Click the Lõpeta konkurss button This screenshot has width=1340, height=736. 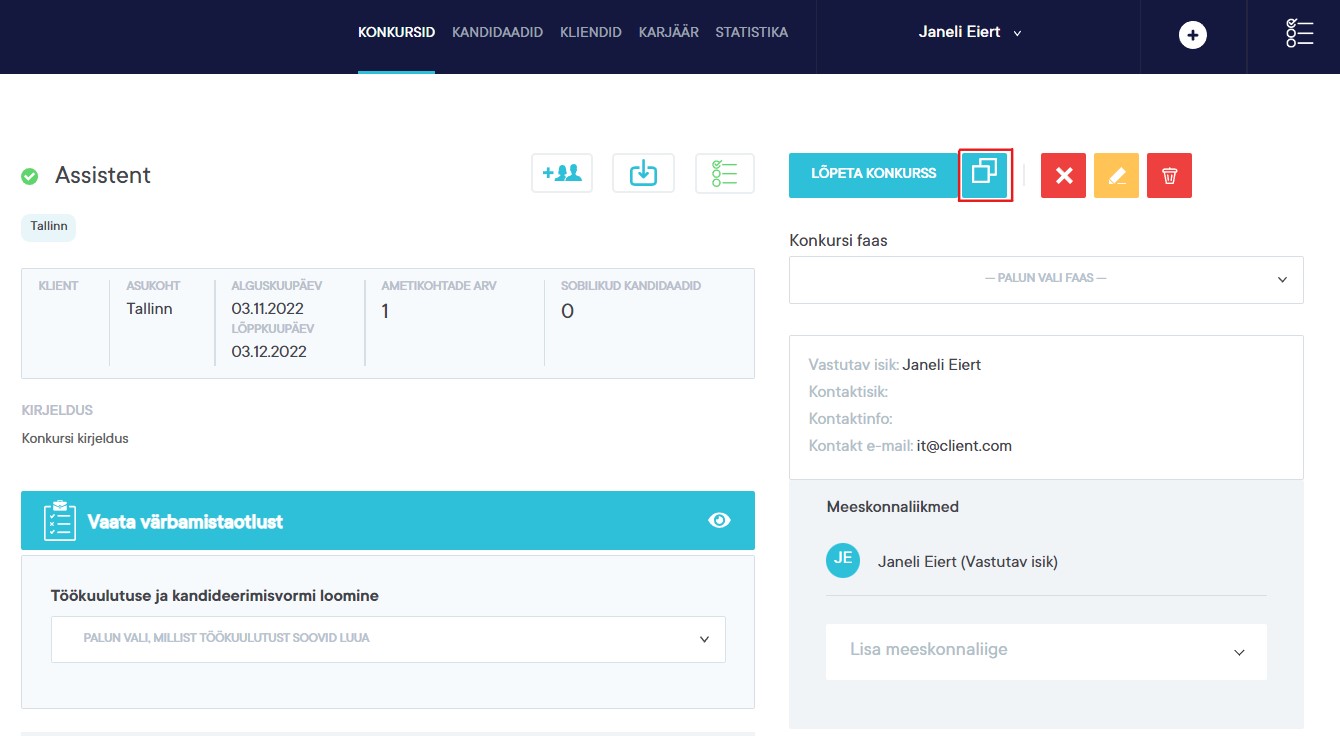(x=873, y=174)
